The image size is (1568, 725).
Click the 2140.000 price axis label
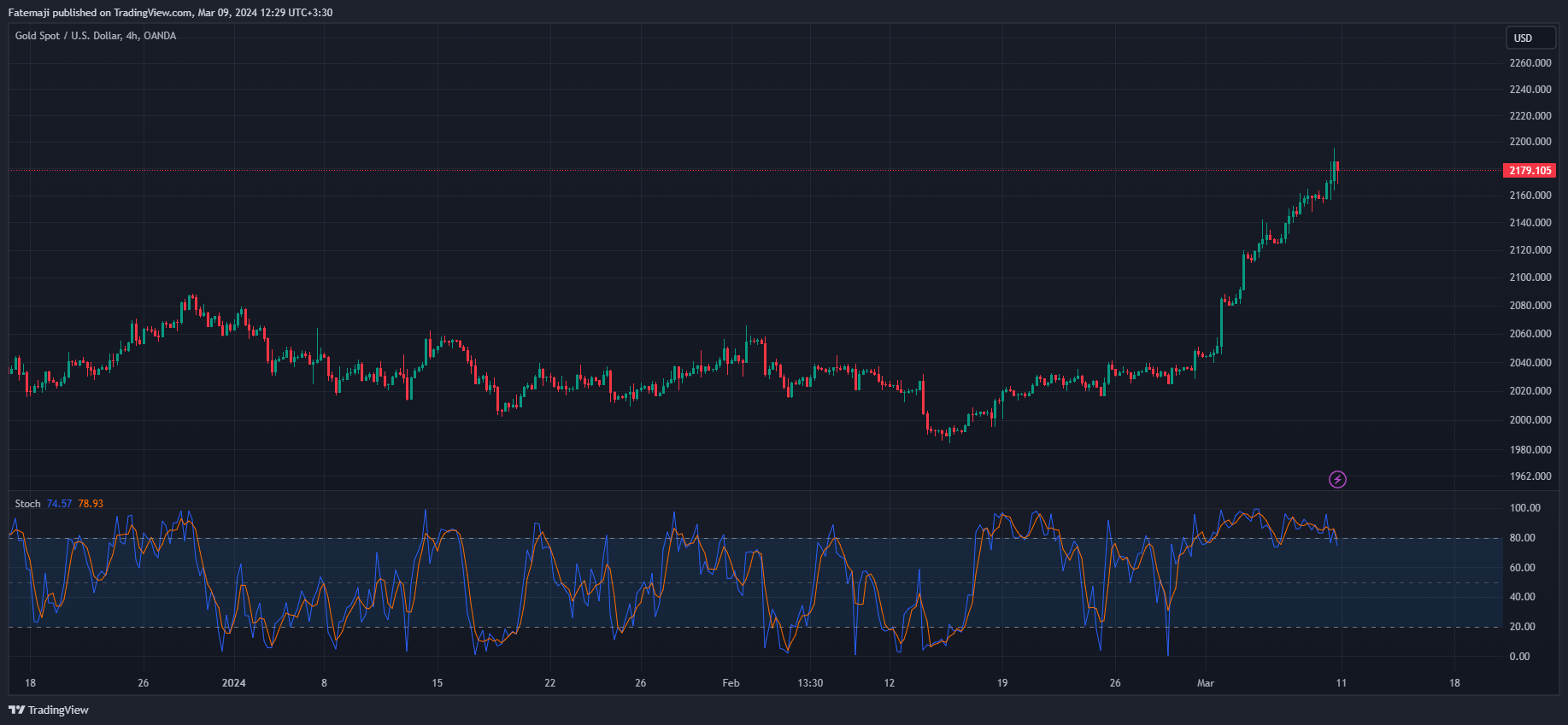[x=1530, y=223]
